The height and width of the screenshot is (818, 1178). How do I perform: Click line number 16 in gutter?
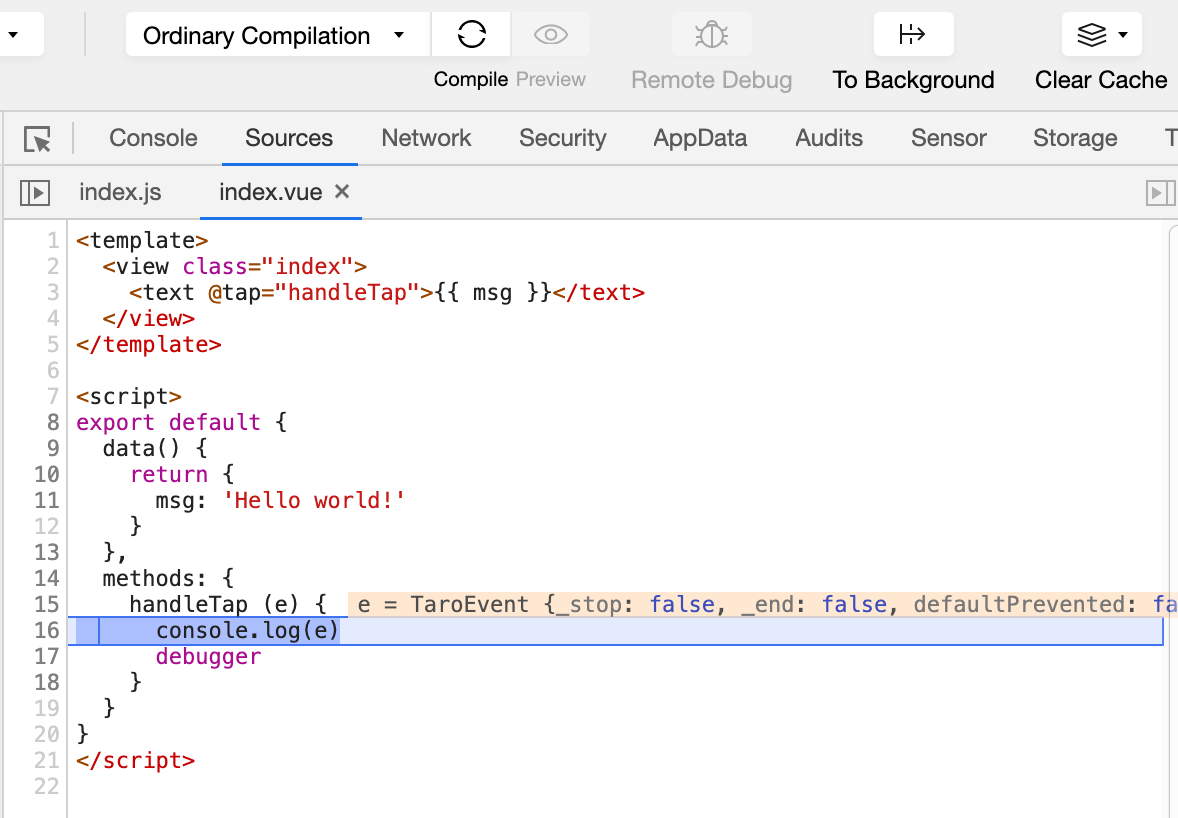[46, 630]
